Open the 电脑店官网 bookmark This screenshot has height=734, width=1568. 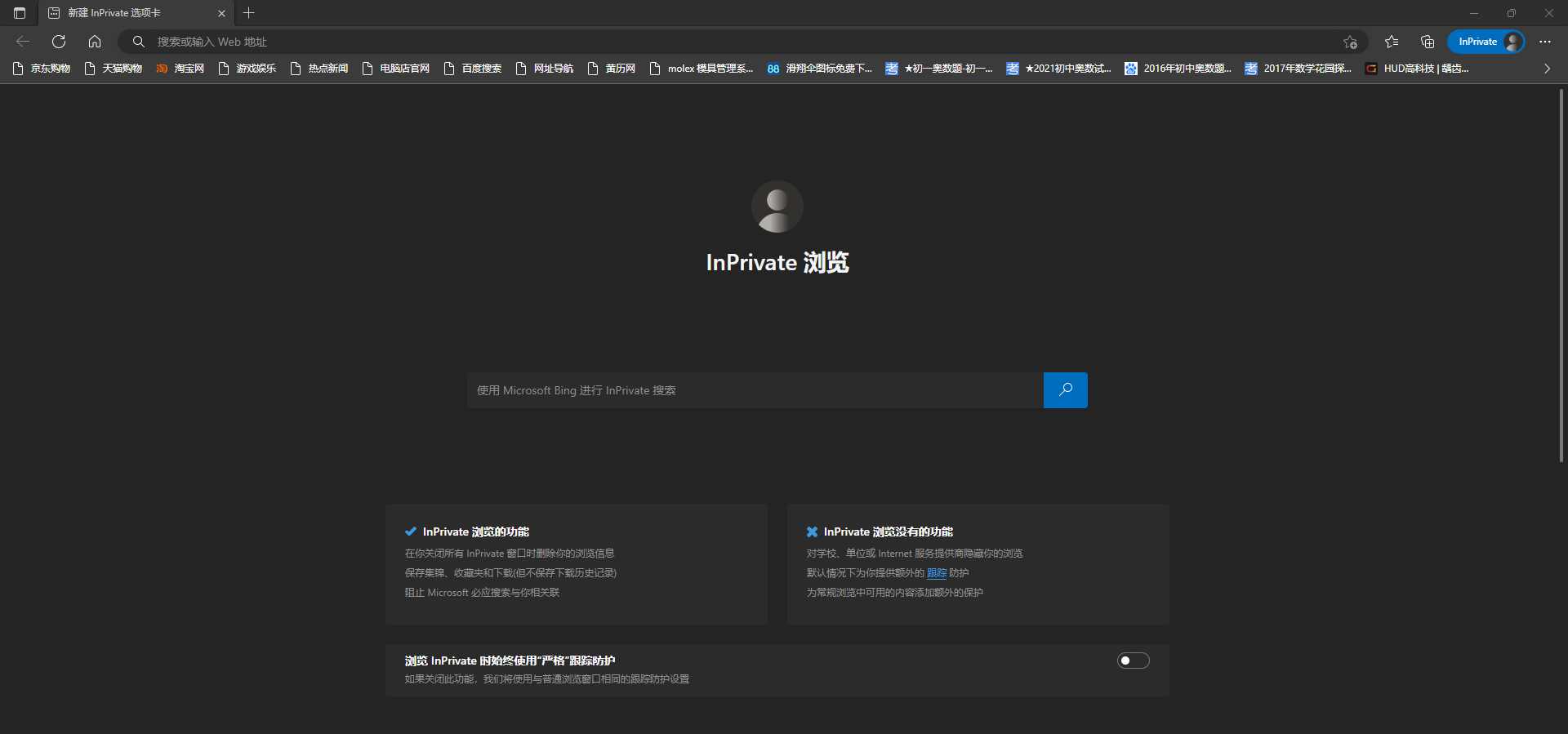[396, 69]
